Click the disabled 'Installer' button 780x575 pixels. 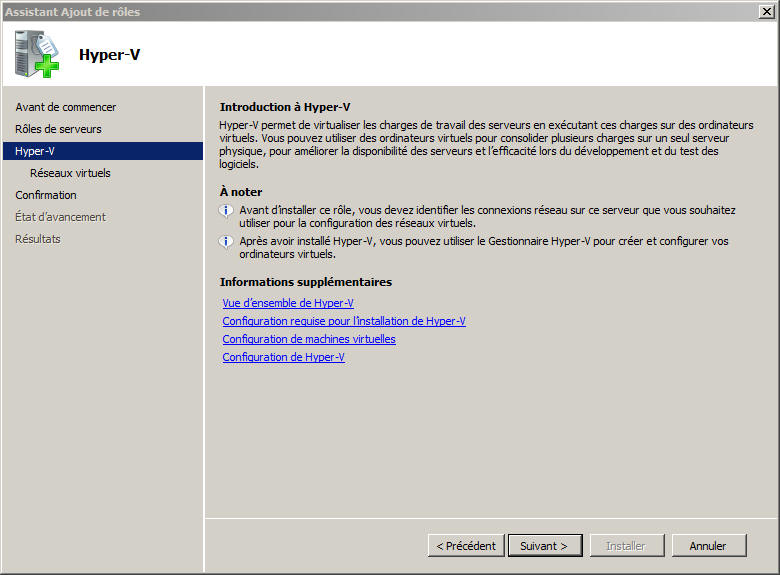pyautogui.click(x=627, y=546)
